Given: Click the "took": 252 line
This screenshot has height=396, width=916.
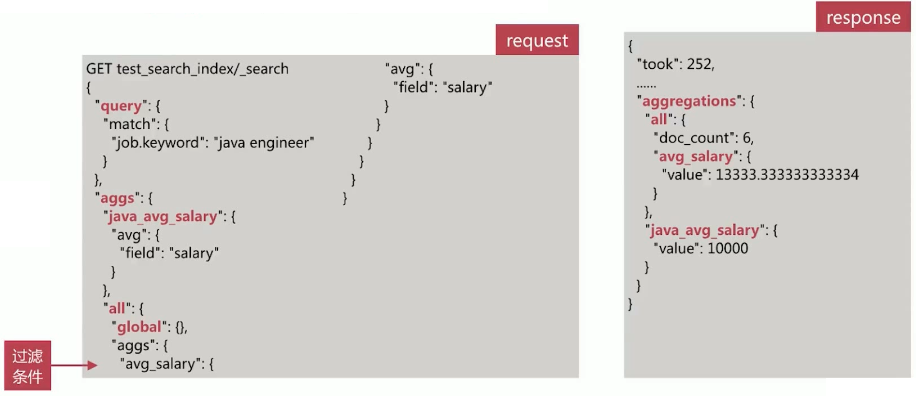Looking at the screenshot, I should point(675,64).
